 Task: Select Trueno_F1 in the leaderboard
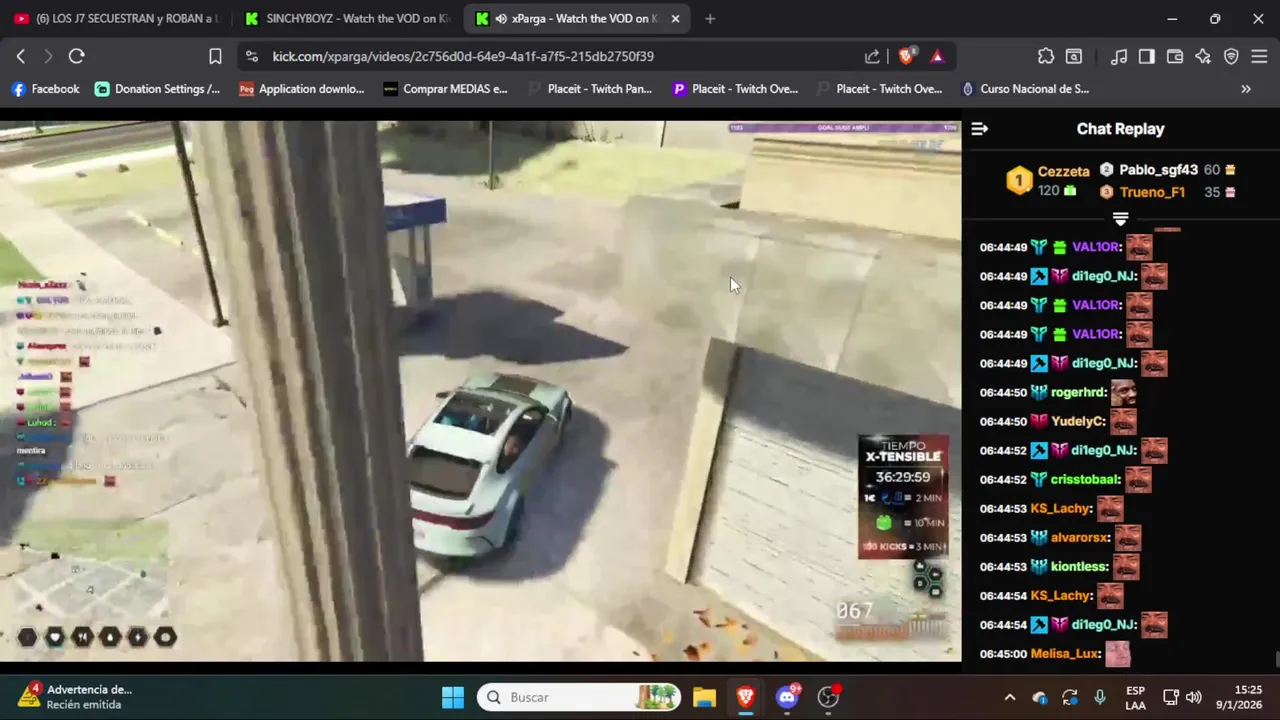point(1152,192)
